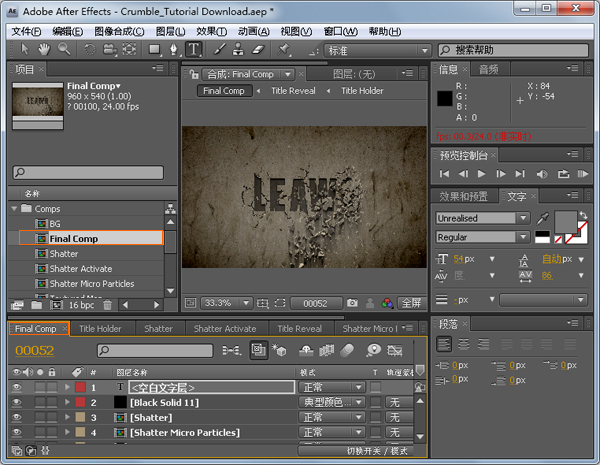Show channel with RGB color circles icon
600x465 pixels.
coord(387,303)
